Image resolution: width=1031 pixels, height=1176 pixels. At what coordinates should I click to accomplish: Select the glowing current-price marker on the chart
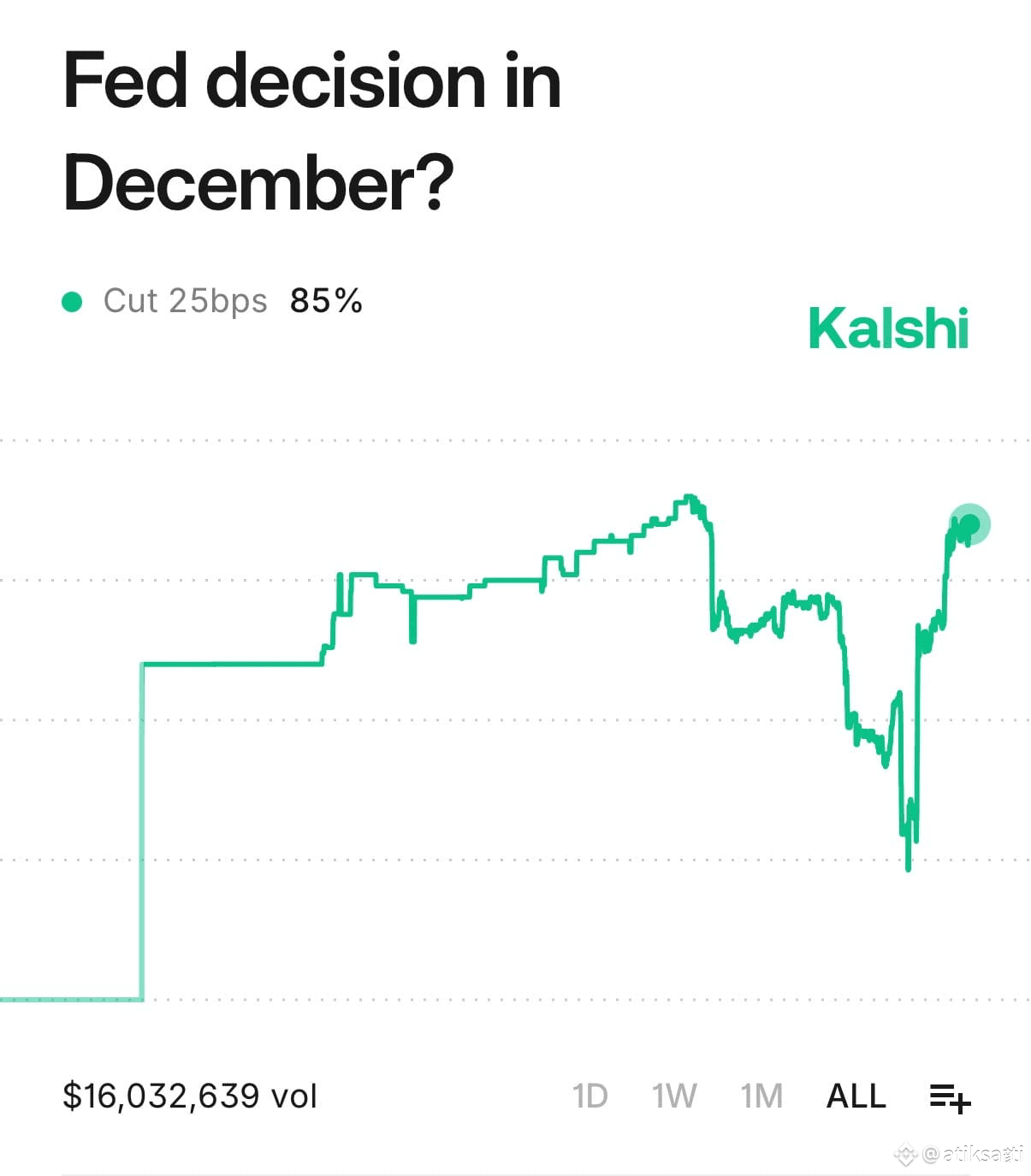969,524
